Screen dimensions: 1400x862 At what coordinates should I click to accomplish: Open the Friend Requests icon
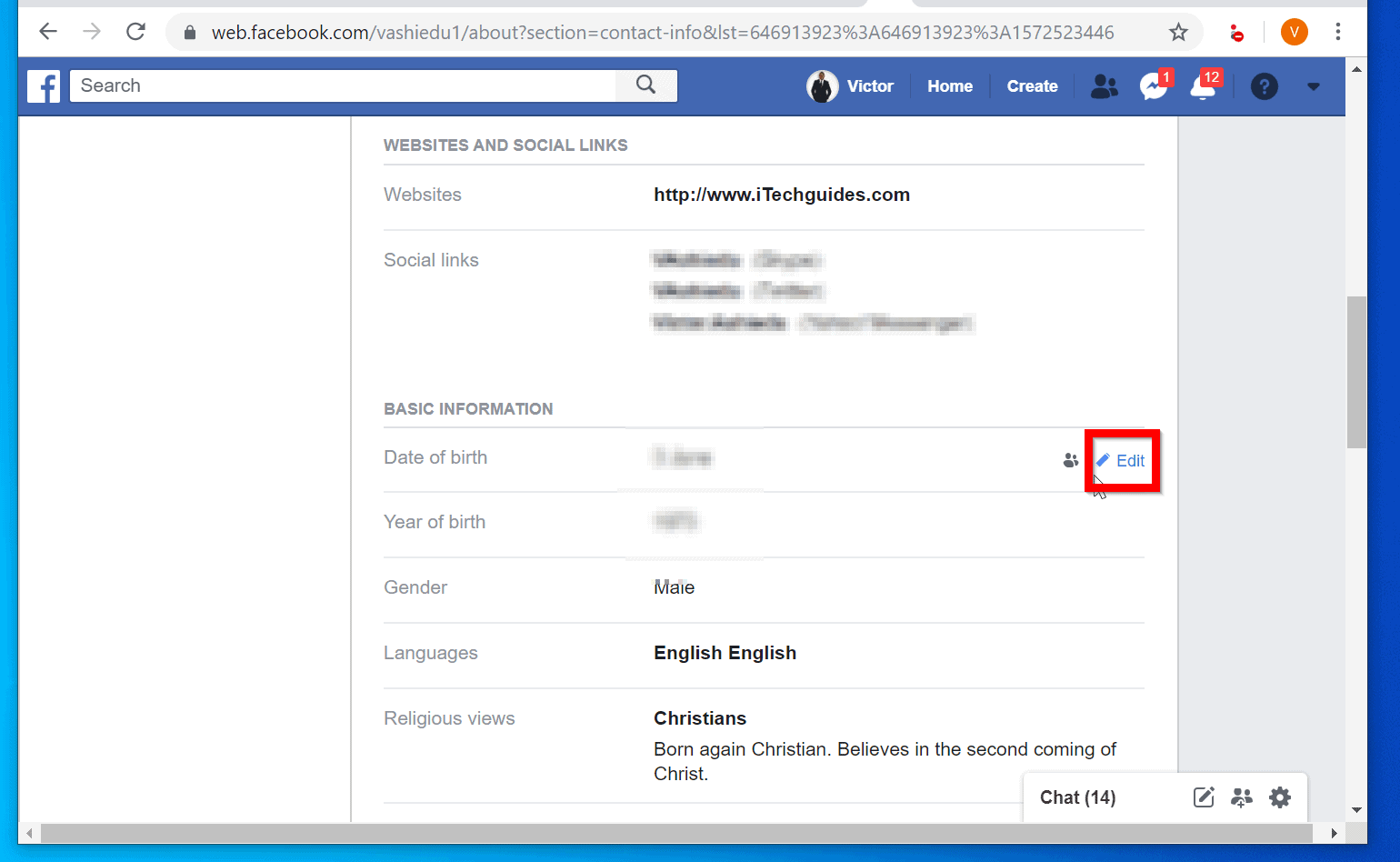(x=1104, y=85)
